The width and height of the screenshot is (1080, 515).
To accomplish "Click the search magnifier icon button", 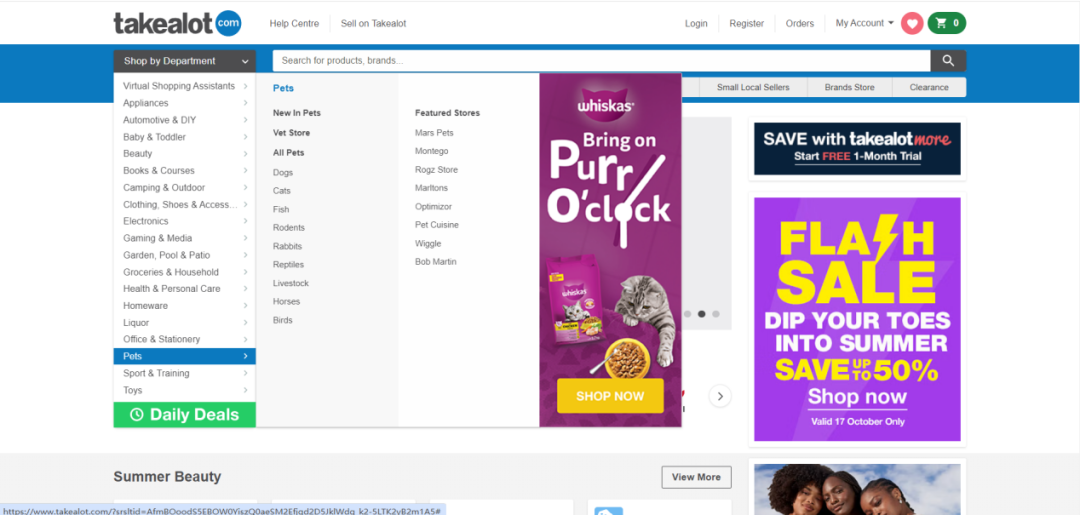I will 948,61.
